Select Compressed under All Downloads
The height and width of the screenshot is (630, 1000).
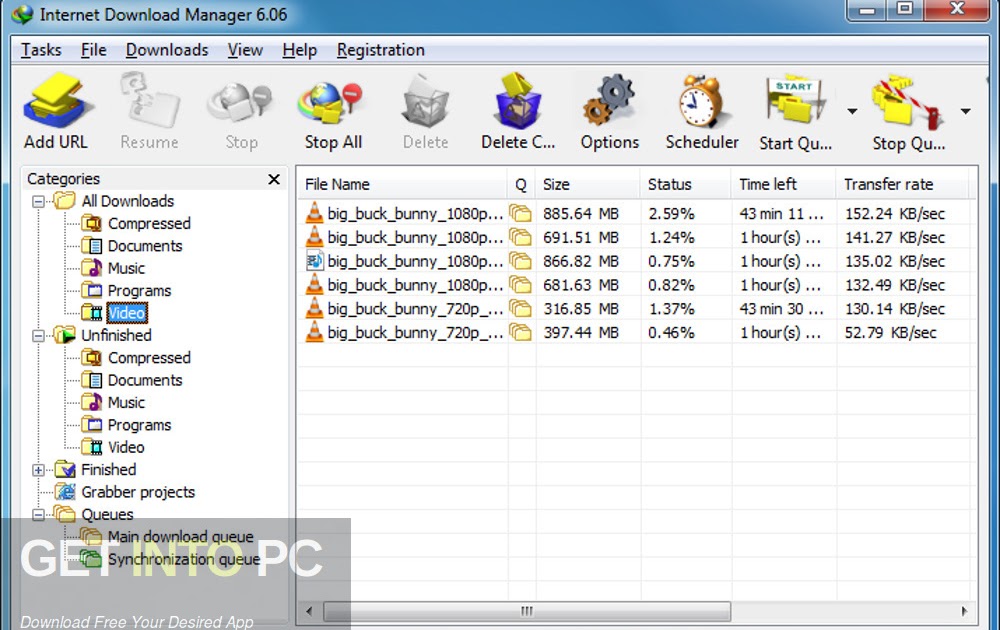(149, 223)
